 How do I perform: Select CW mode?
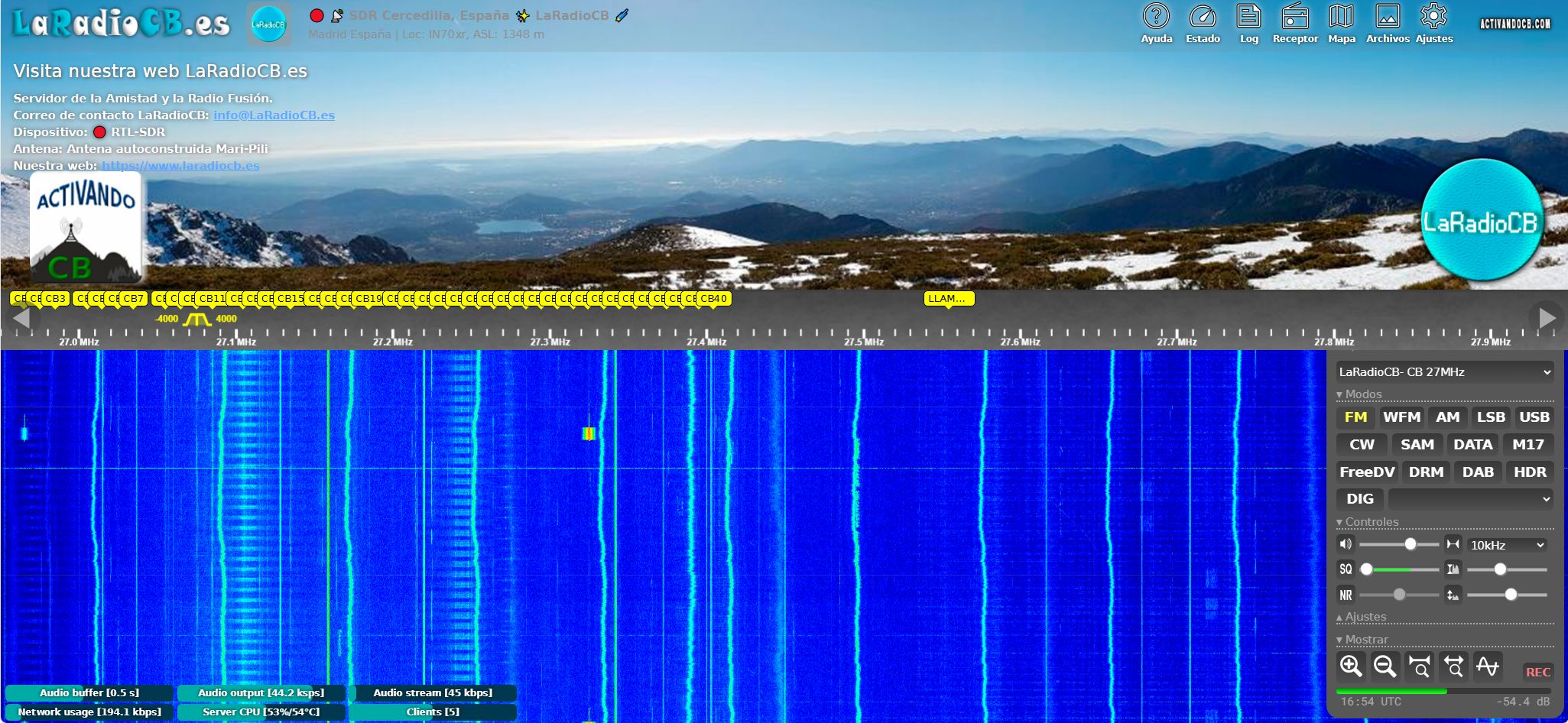click(x=1362, y=445)
